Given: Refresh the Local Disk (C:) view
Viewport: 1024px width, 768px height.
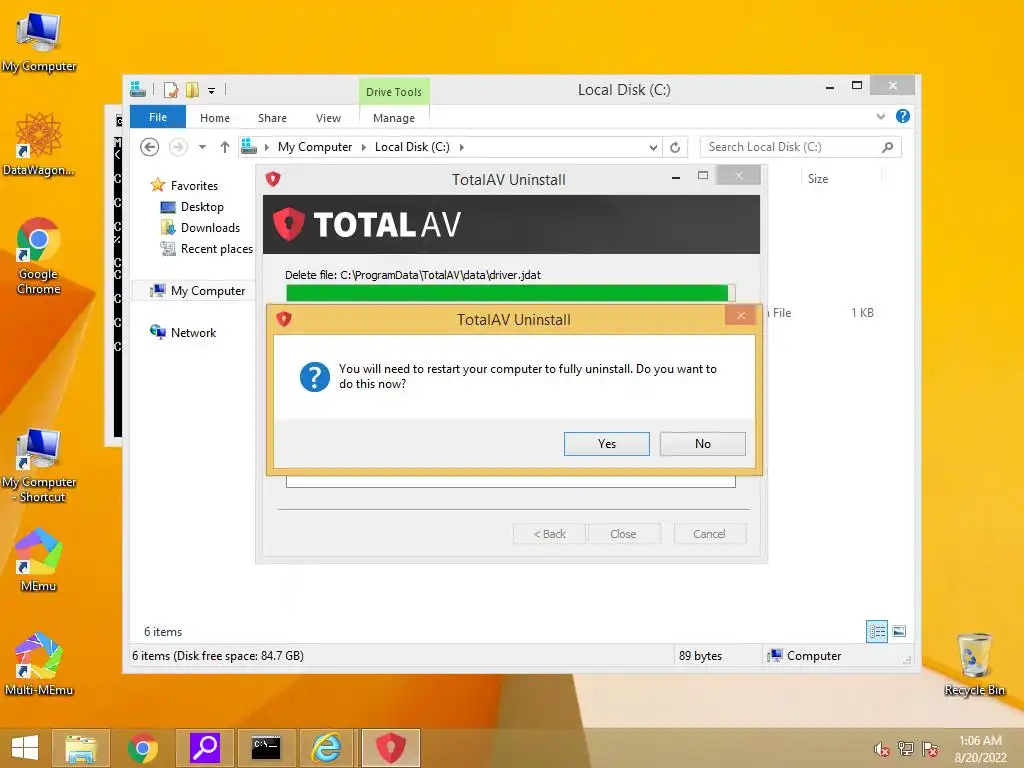Looking at the screenshot, I should 675,148.
